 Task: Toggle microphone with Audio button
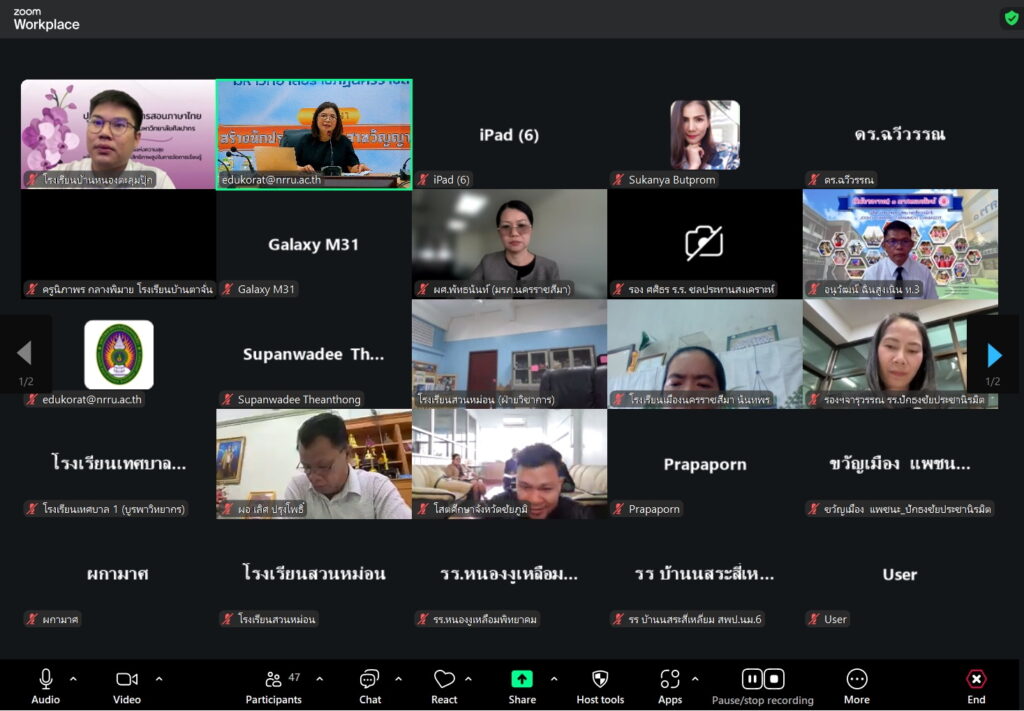[x=45, y=686]
